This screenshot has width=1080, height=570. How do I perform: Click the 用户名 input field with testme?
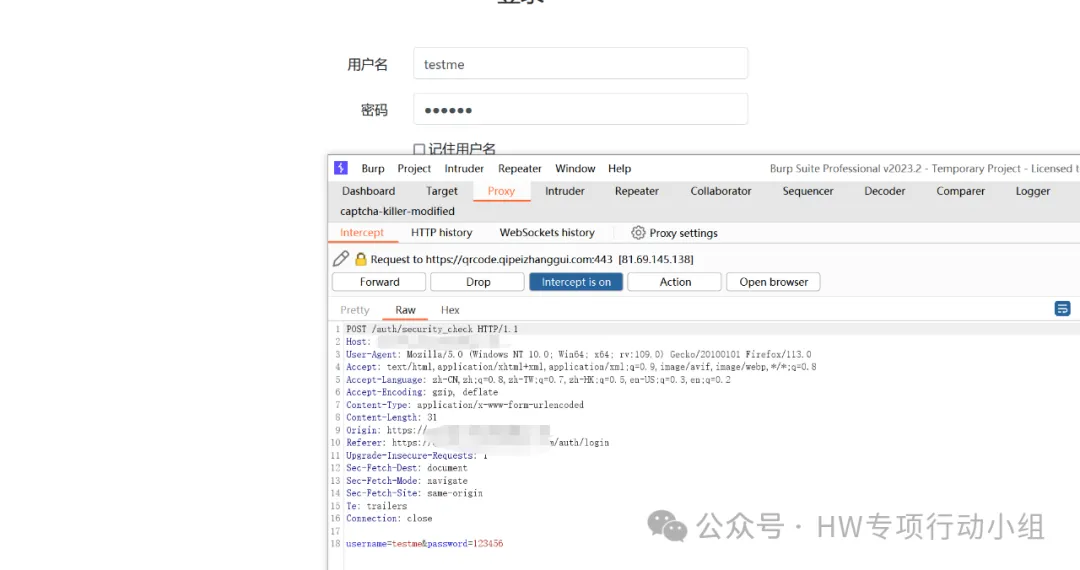[x=580, y=63]
